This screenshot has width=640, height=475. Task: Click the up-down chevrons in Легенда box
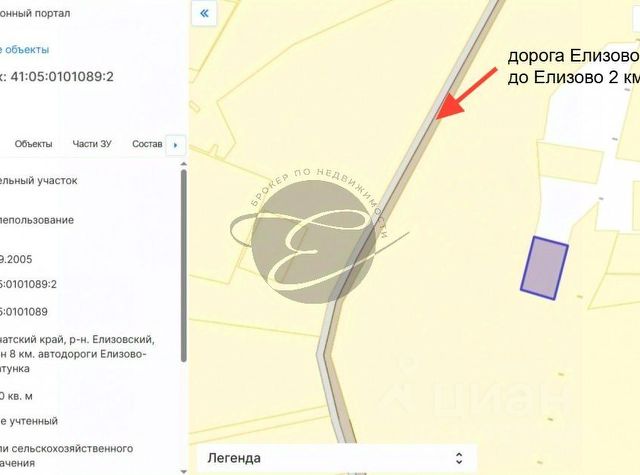(x=459, y=458)
